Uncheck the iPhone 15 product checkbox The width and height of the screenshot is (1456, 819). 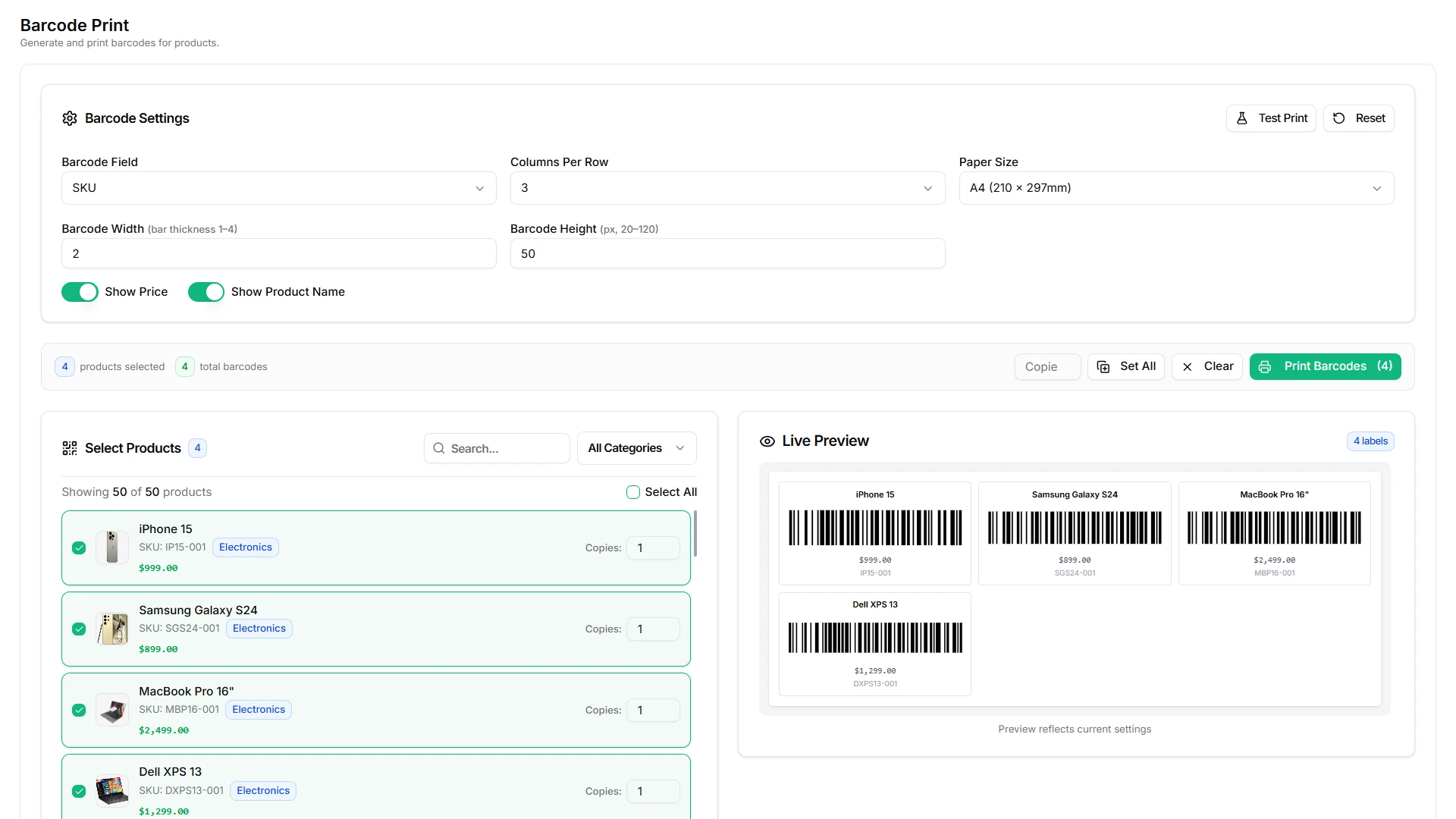pos(79,548)
